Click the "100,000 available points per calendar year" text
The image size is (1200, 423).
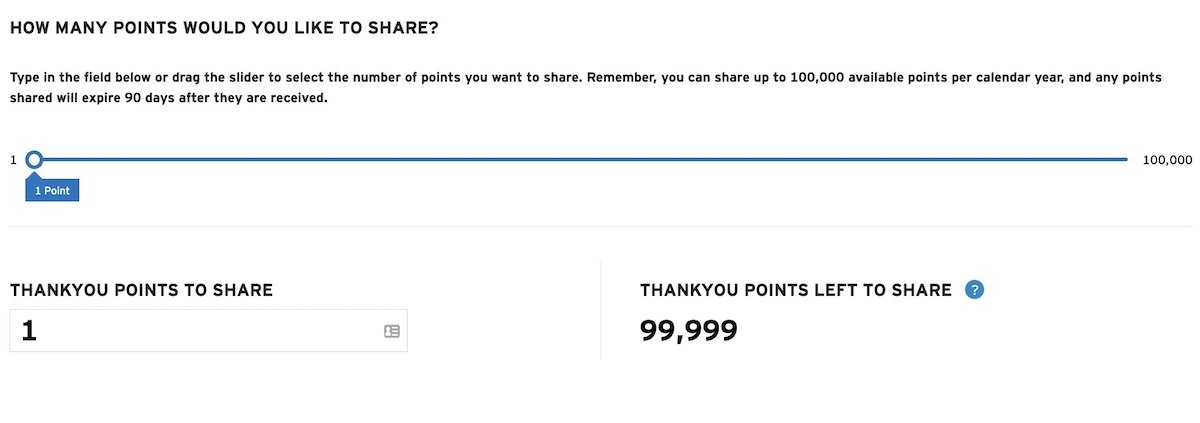coord(915,77)
